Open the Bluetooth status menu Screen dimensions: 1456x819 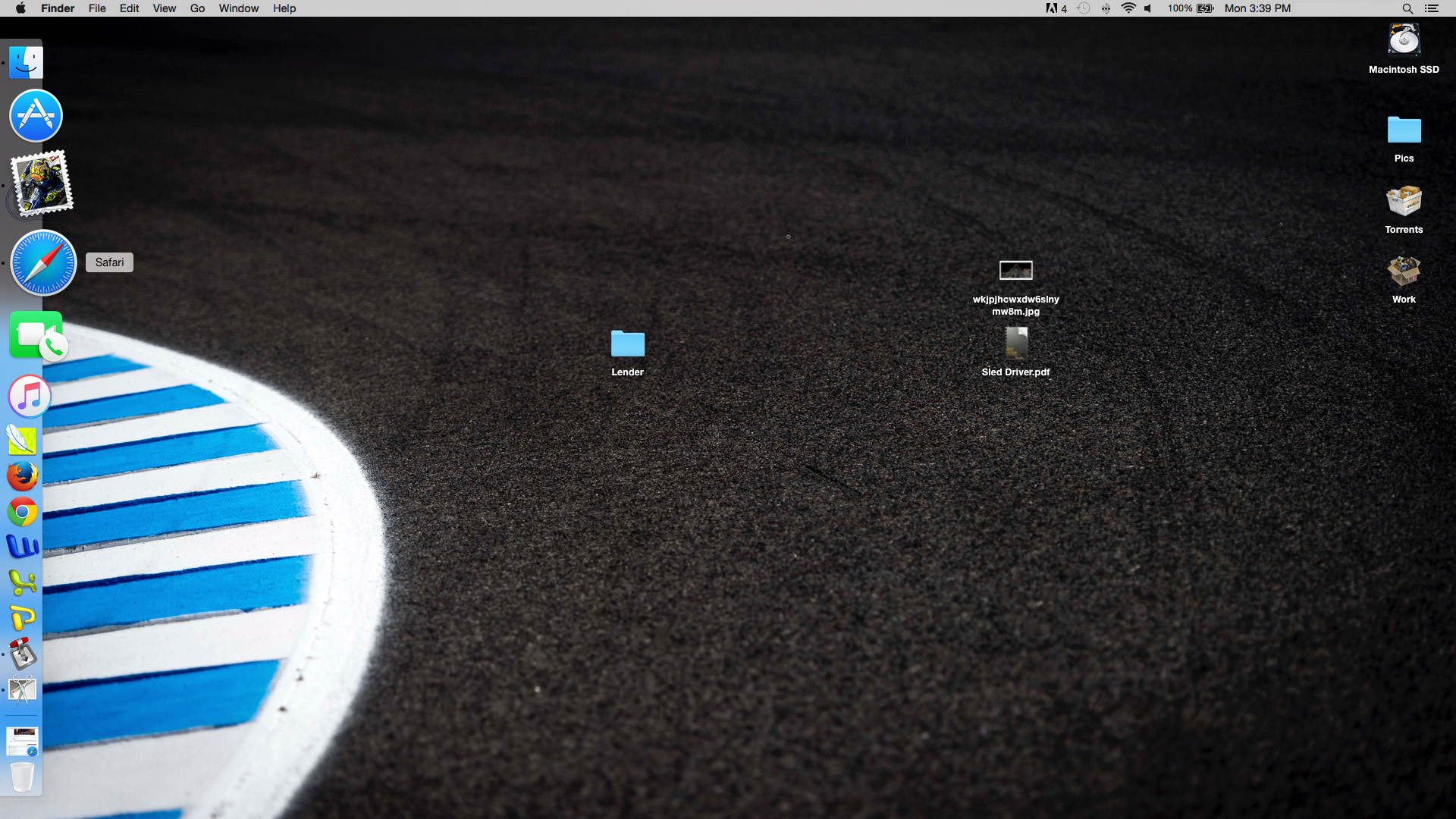[x=1106, y=8]
